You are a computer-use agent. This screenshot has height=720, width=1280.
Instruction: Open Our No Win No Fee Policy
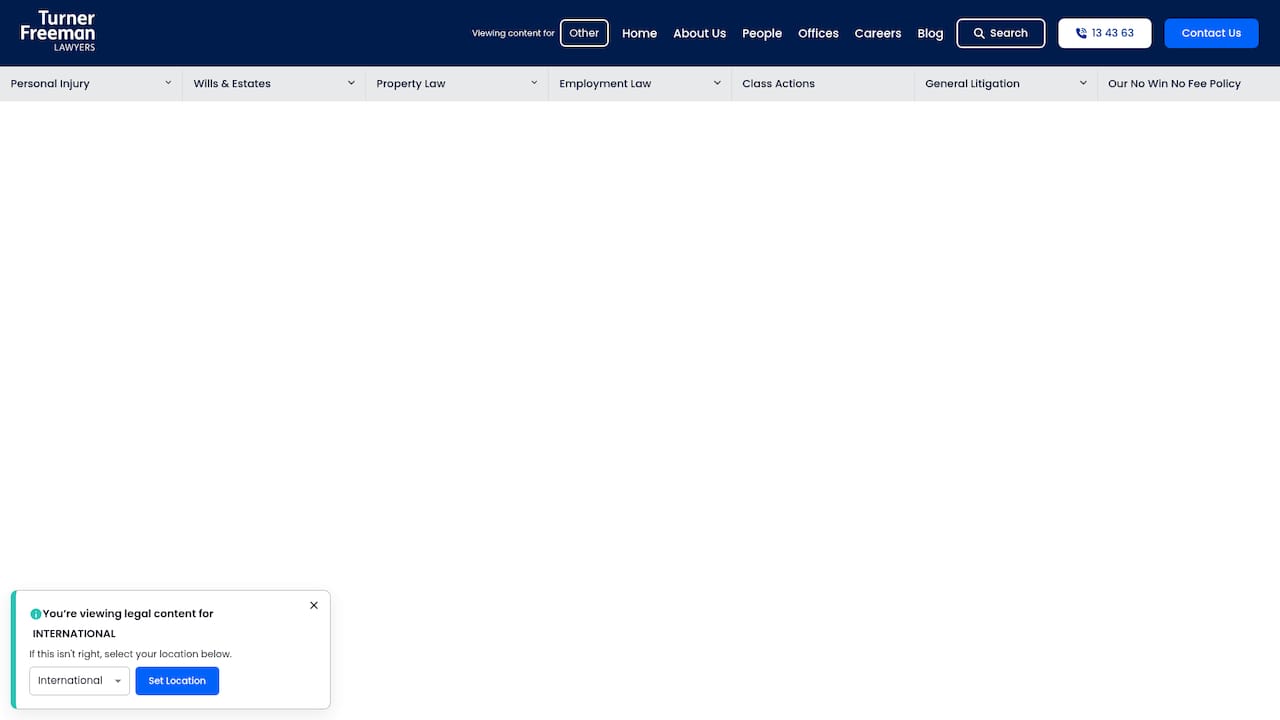point(1174,84)
